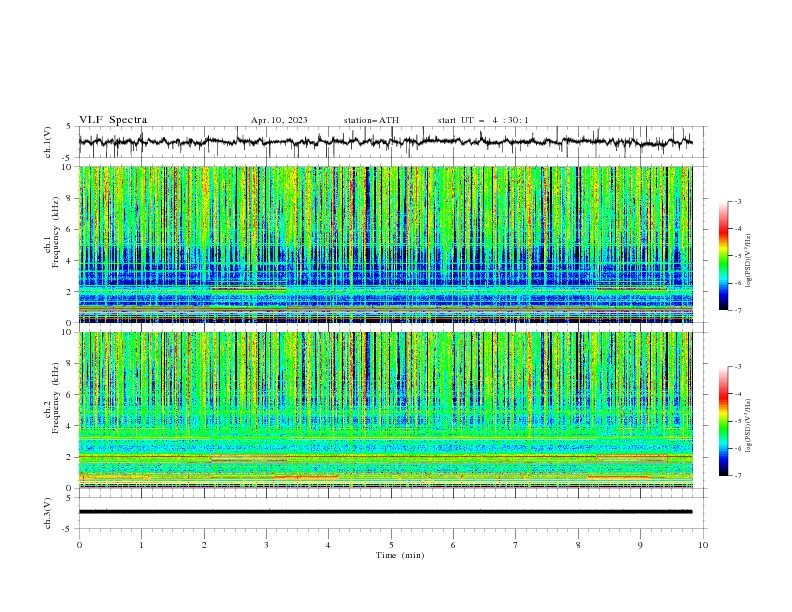Click the "-7" tick on the lower colorbar

point(738,476)
